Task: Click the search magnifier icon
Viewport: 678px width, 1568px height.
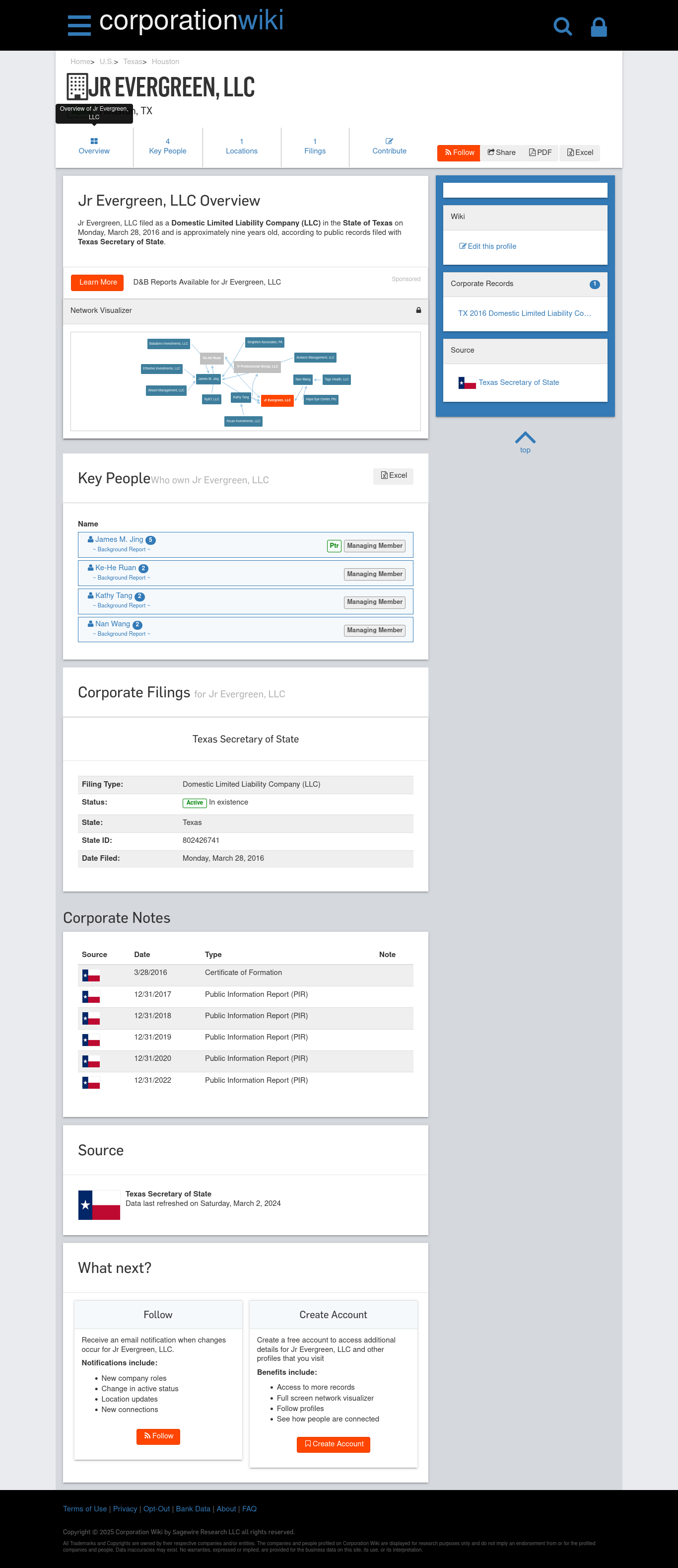Action: 562,27
